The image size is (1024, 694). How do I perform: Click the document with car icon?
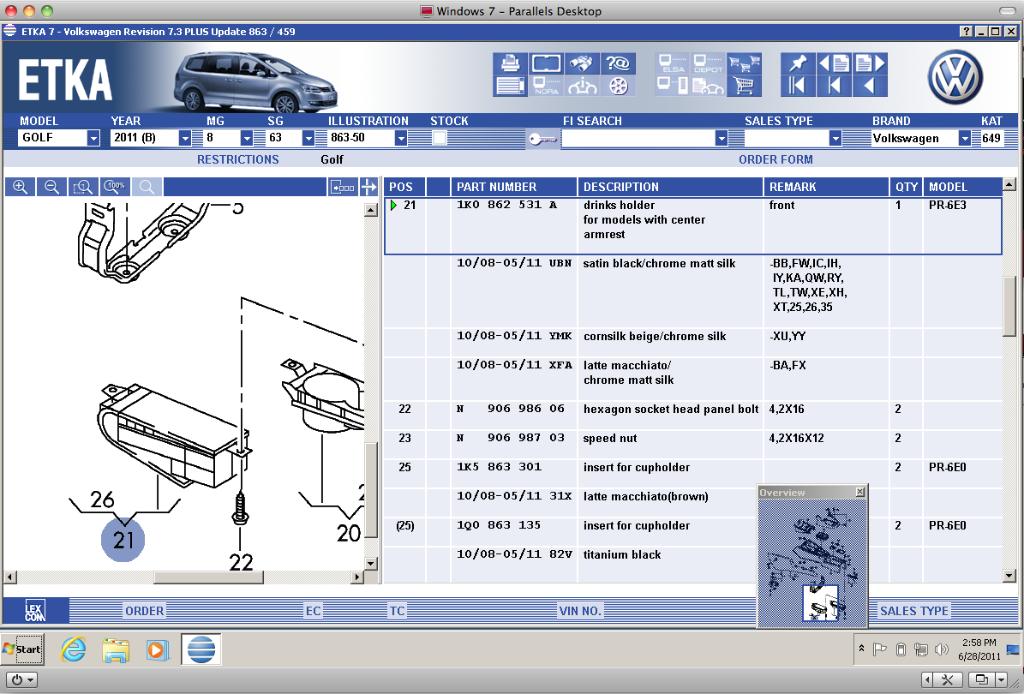coord(708,86)
